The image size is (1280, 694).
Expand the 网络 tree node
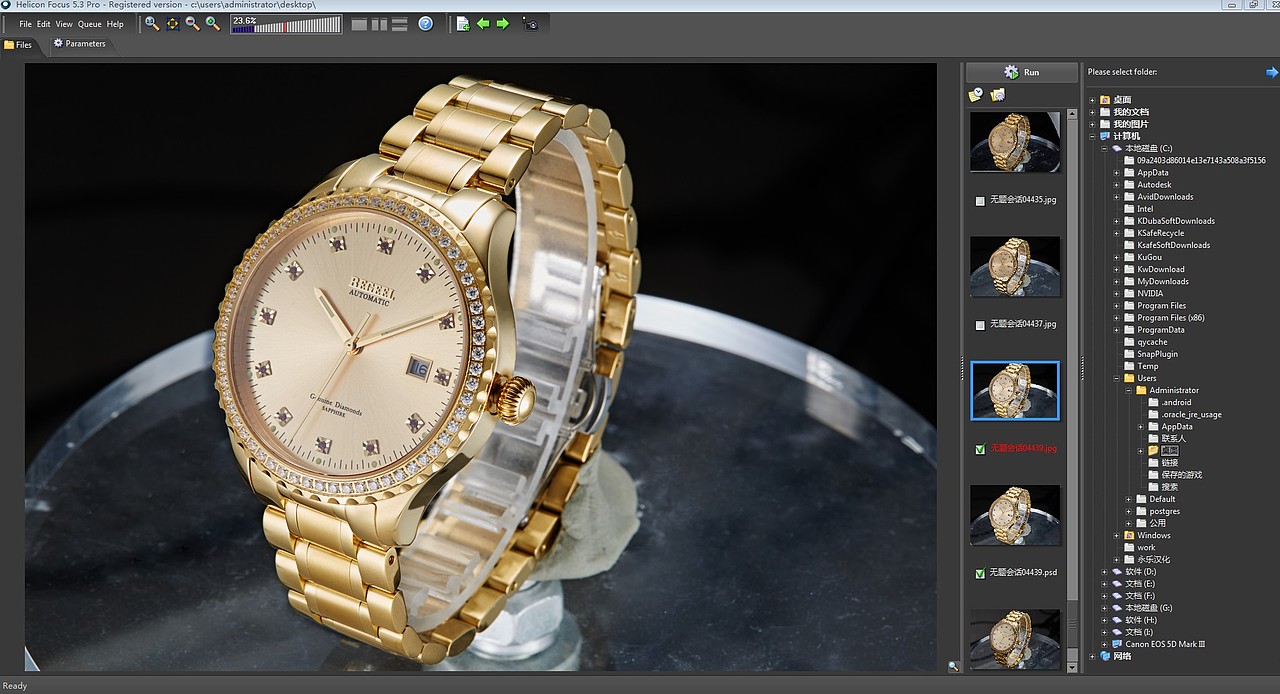click(1093, 656)
